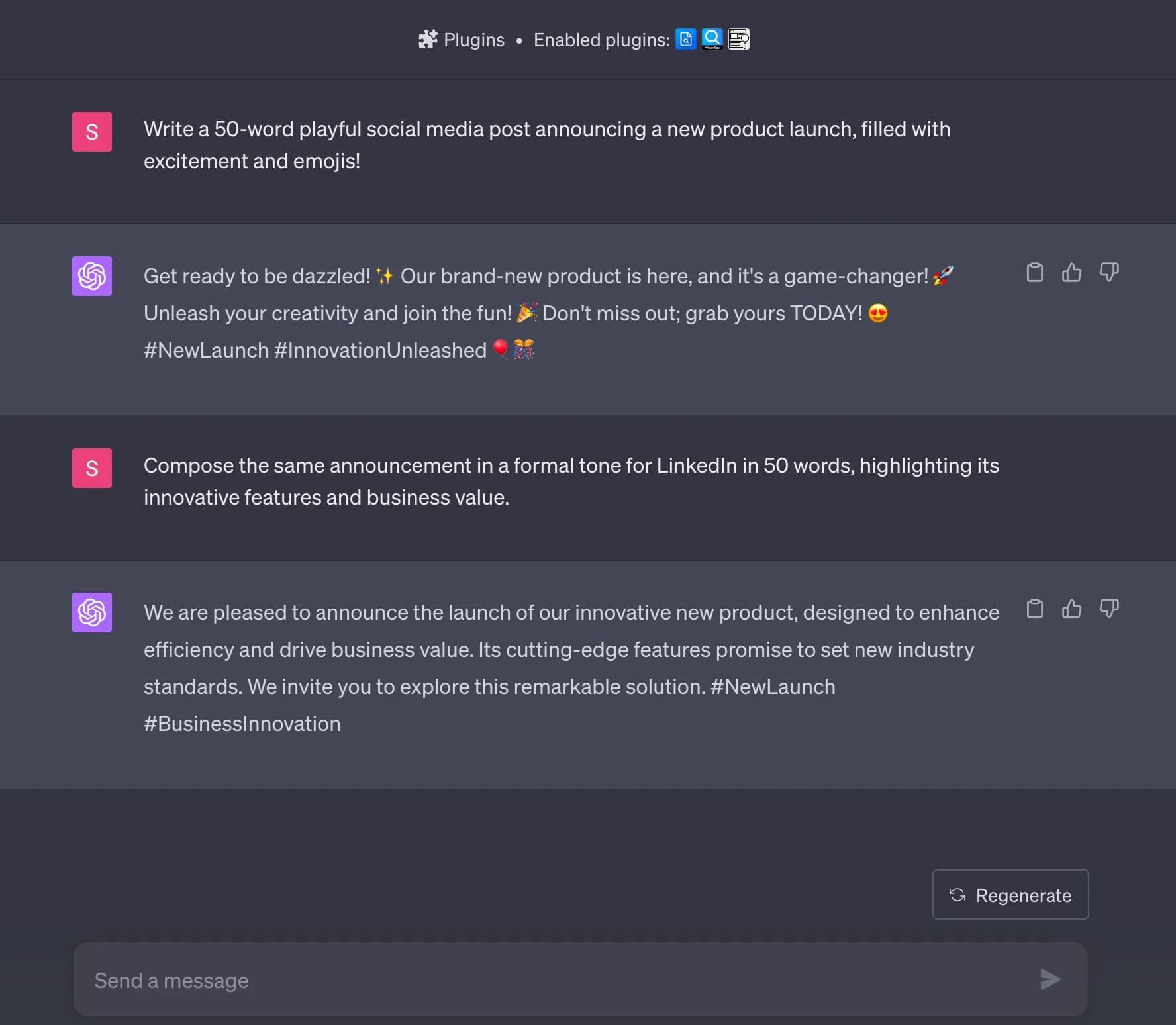Screen dimensions: 1176x1025
Task: Focus the Send a message input field
Action: pos(556,980)
